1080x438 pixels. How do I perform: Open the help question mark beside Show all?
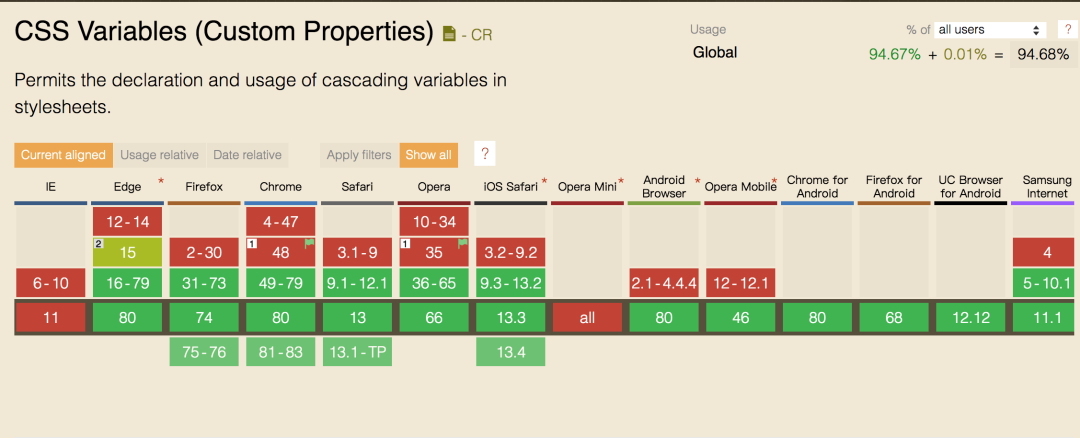point(485,154)
